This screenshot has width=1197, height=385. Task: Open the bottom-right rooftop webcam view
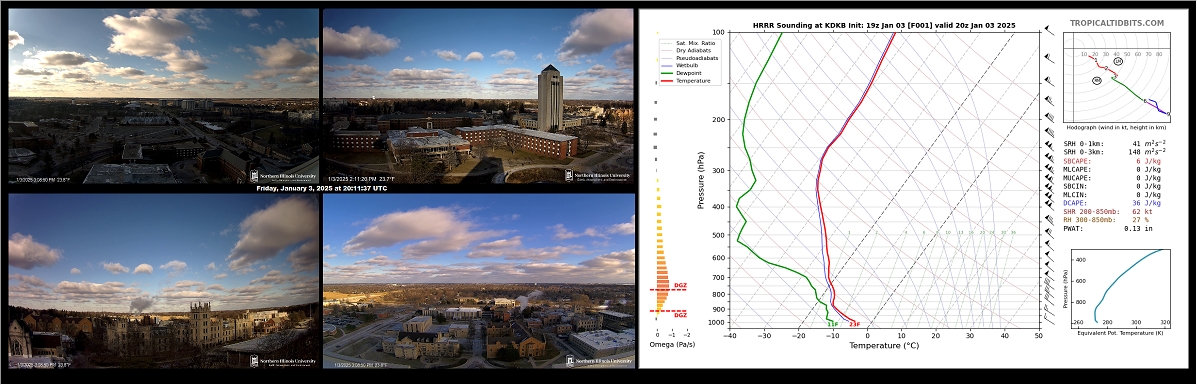point(478,280)
